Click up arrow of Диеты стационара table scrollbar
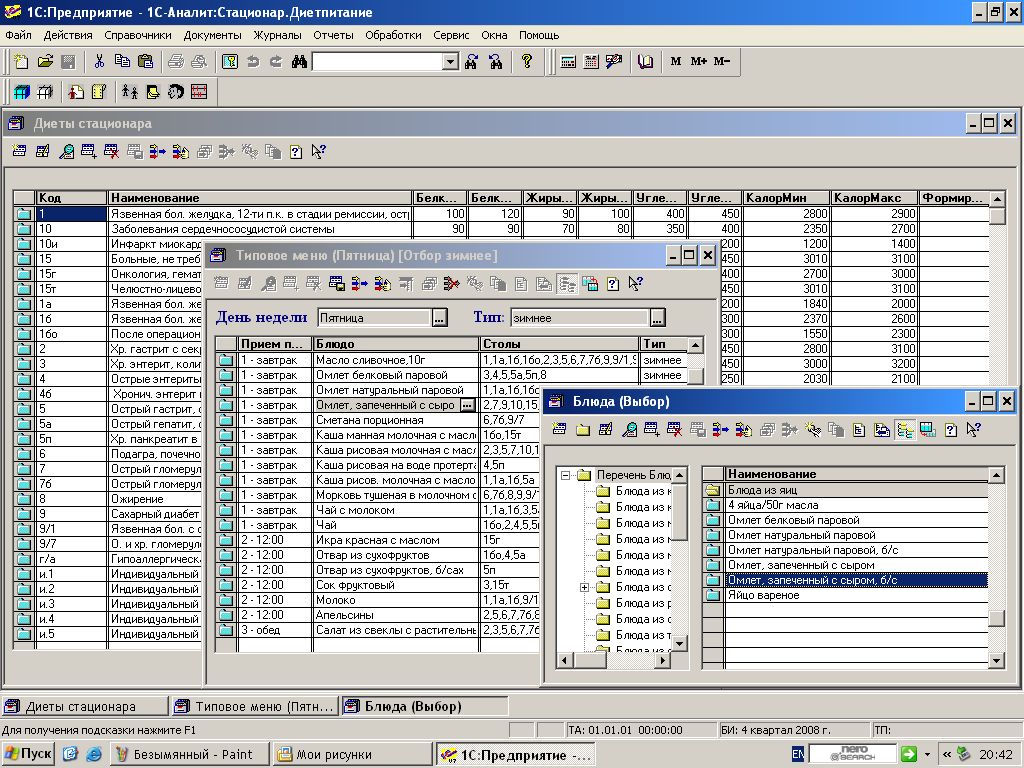Viewport: 1024px width, 768px height. [997, 199]
